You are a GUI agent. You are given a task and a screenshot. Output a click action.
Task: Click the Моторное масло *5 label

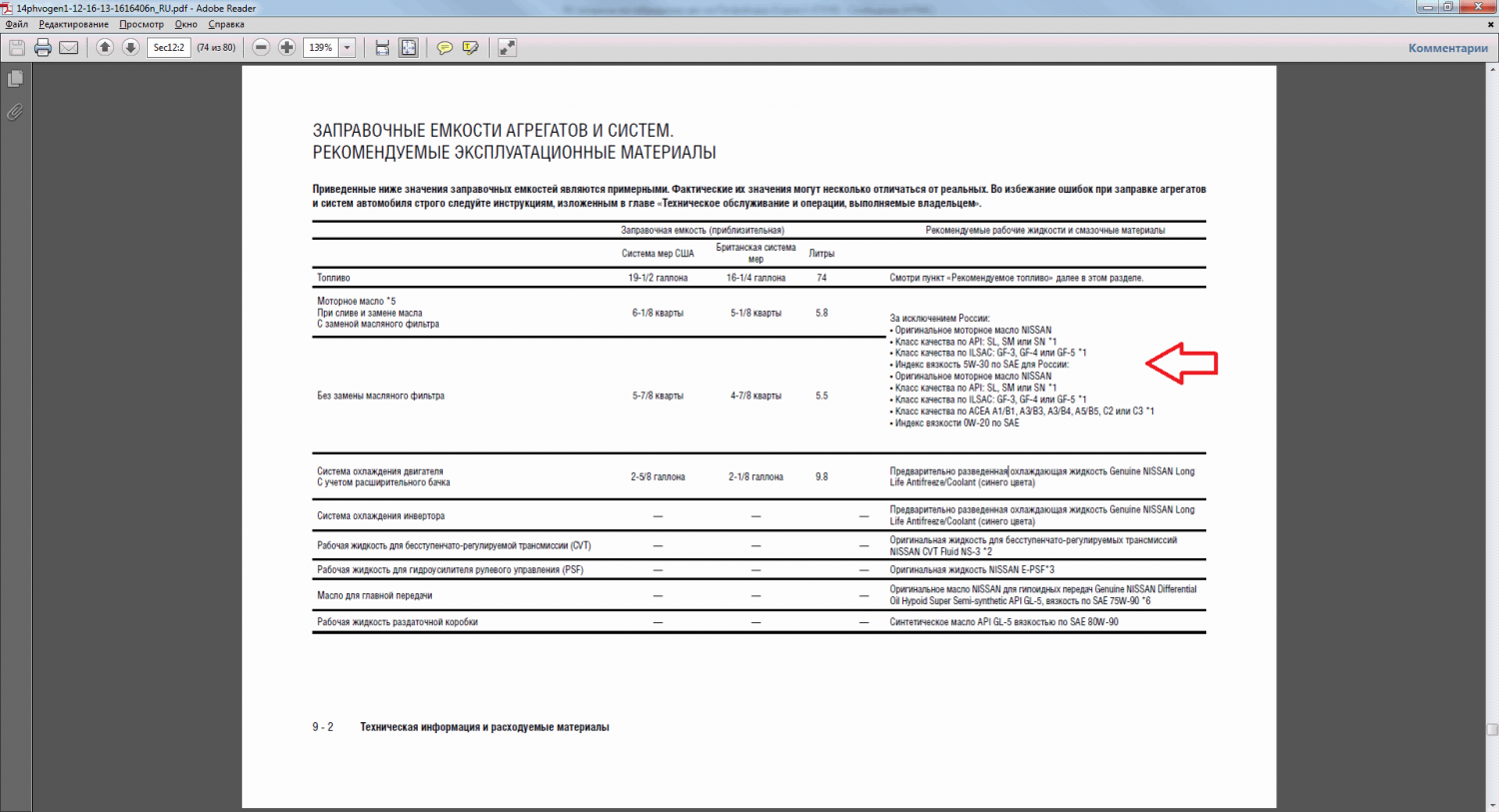click(356, 301)
